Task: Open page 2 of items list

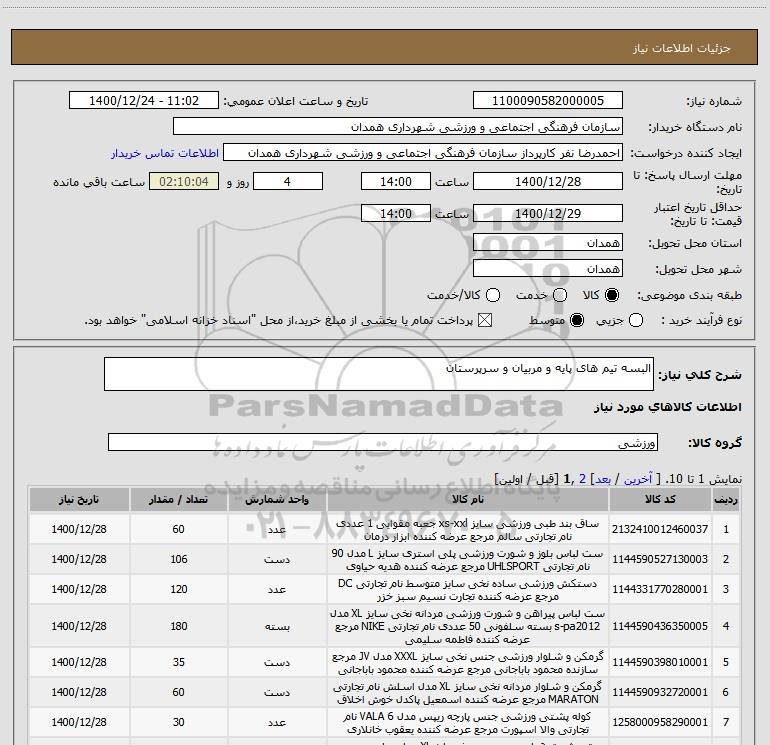Action: (x=582, y=479)
